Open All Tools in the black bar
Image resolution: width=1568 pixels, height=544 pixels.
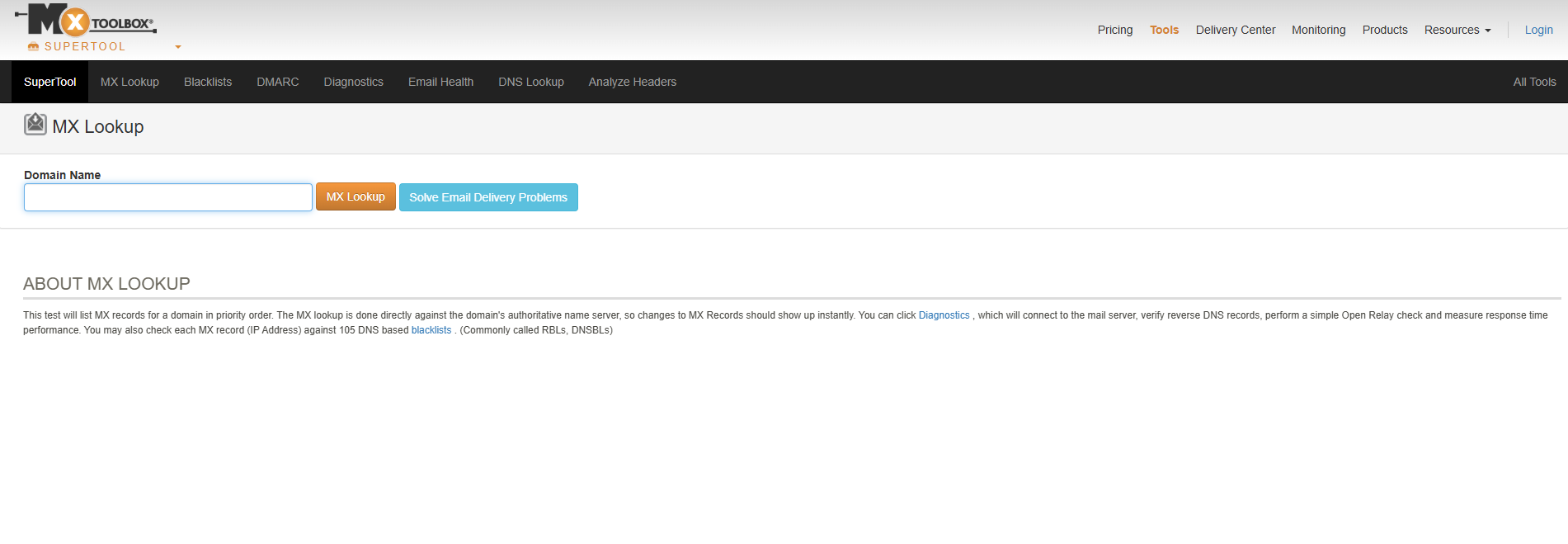1534,82
